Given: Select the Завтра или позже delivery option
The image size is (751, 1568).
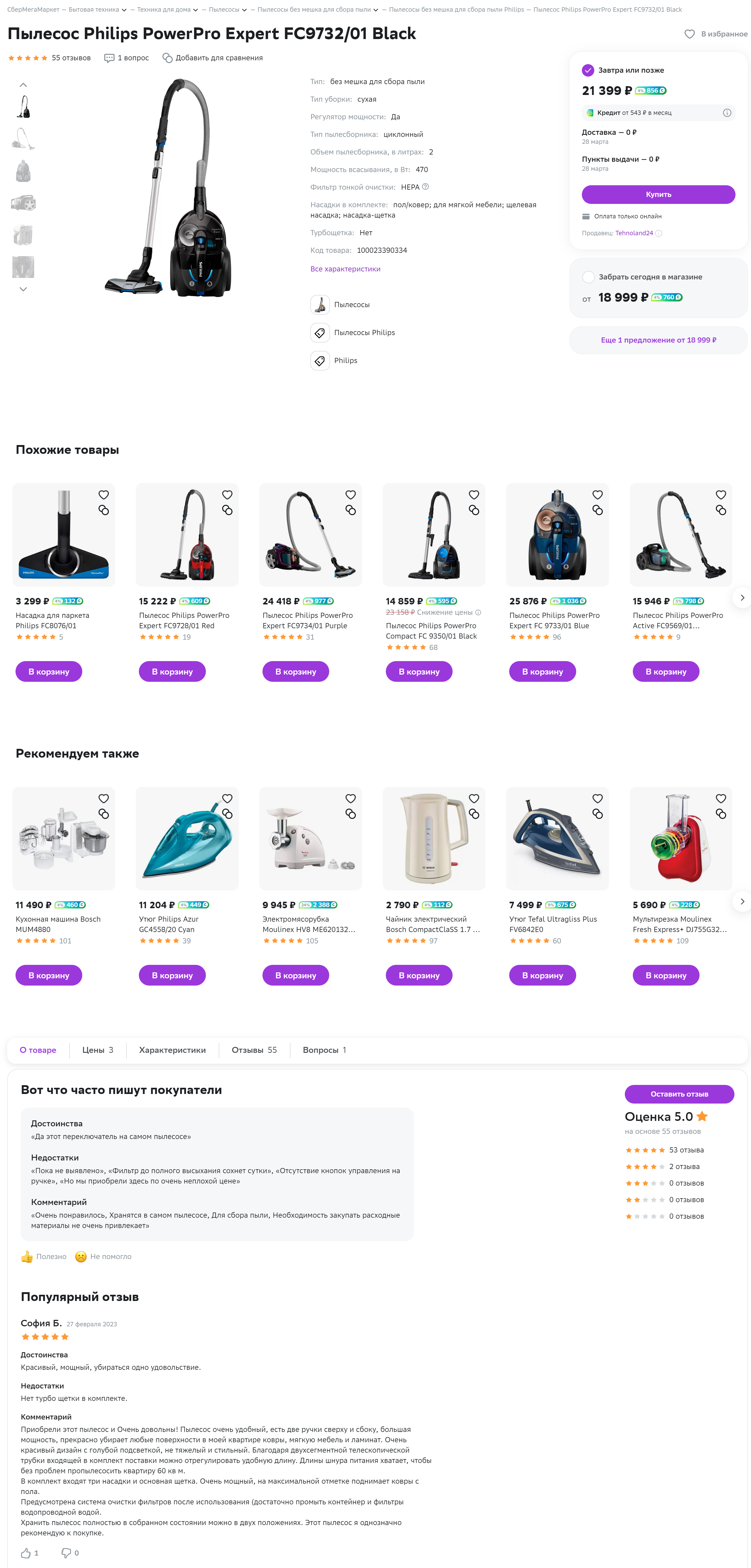Looking at the screenshot, I should tap(588, 70).
